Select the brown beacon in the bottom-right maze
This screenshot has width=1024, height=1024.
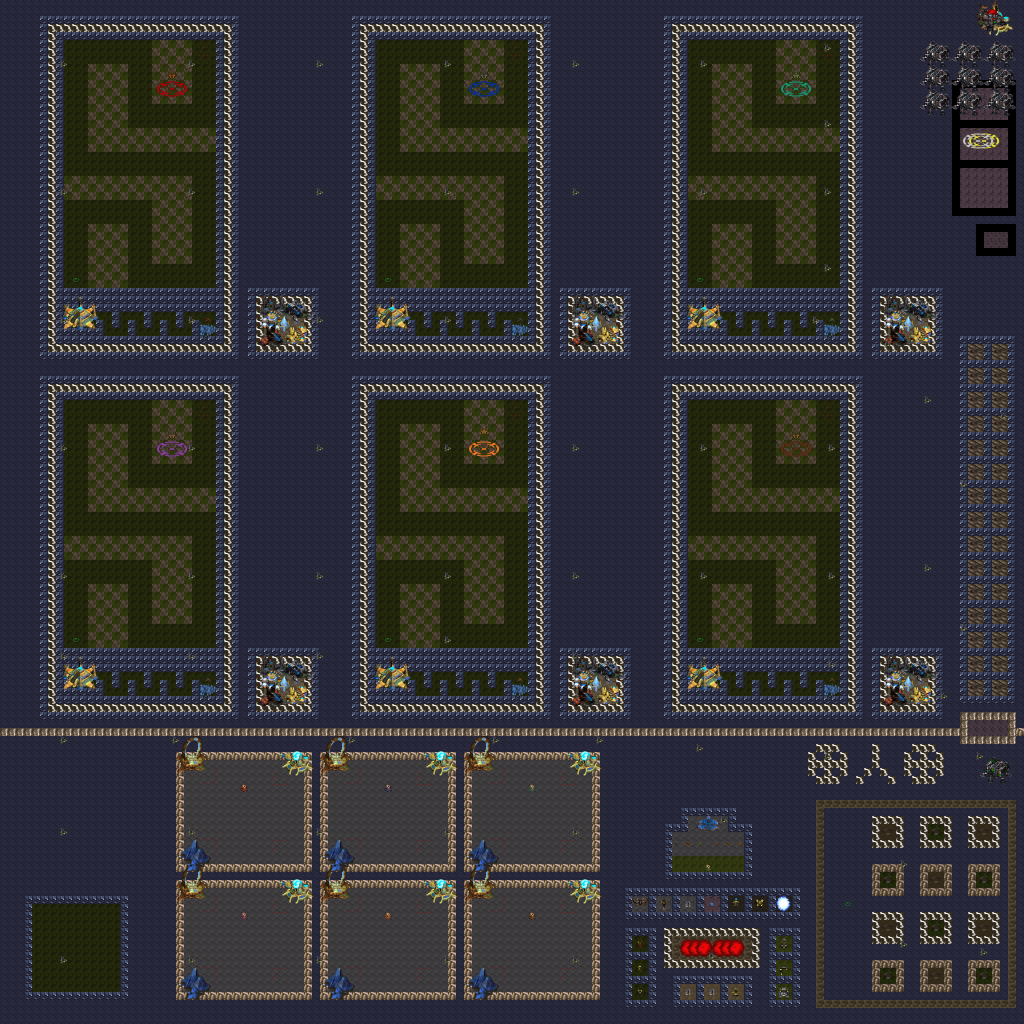[x=796, y=448]
